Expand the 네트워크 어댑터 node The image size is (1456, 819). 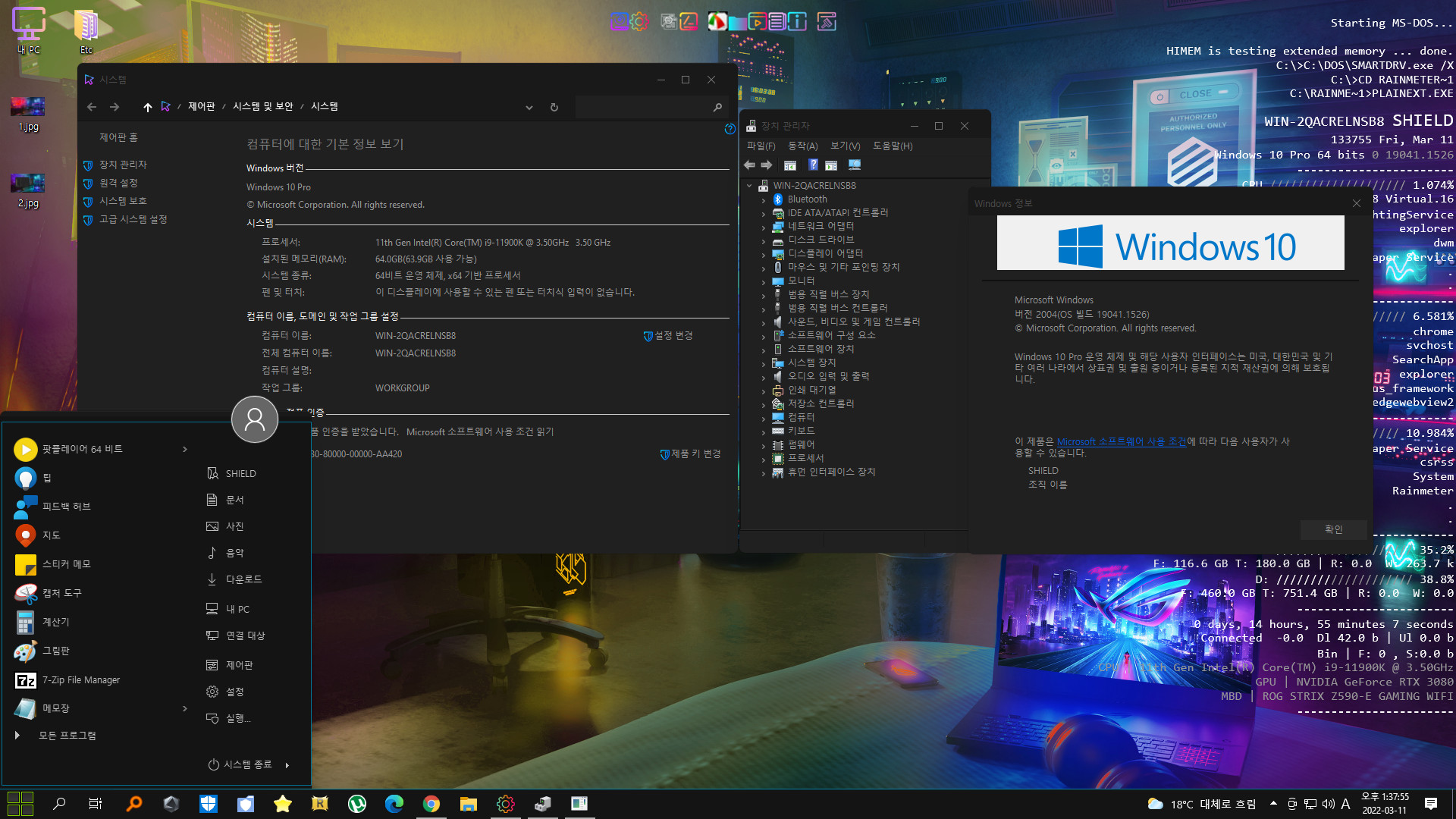coord(764,227)
